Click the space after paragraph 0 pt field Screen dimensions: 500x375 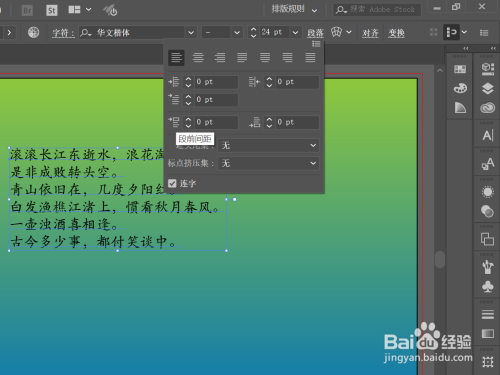coord(297,122)
